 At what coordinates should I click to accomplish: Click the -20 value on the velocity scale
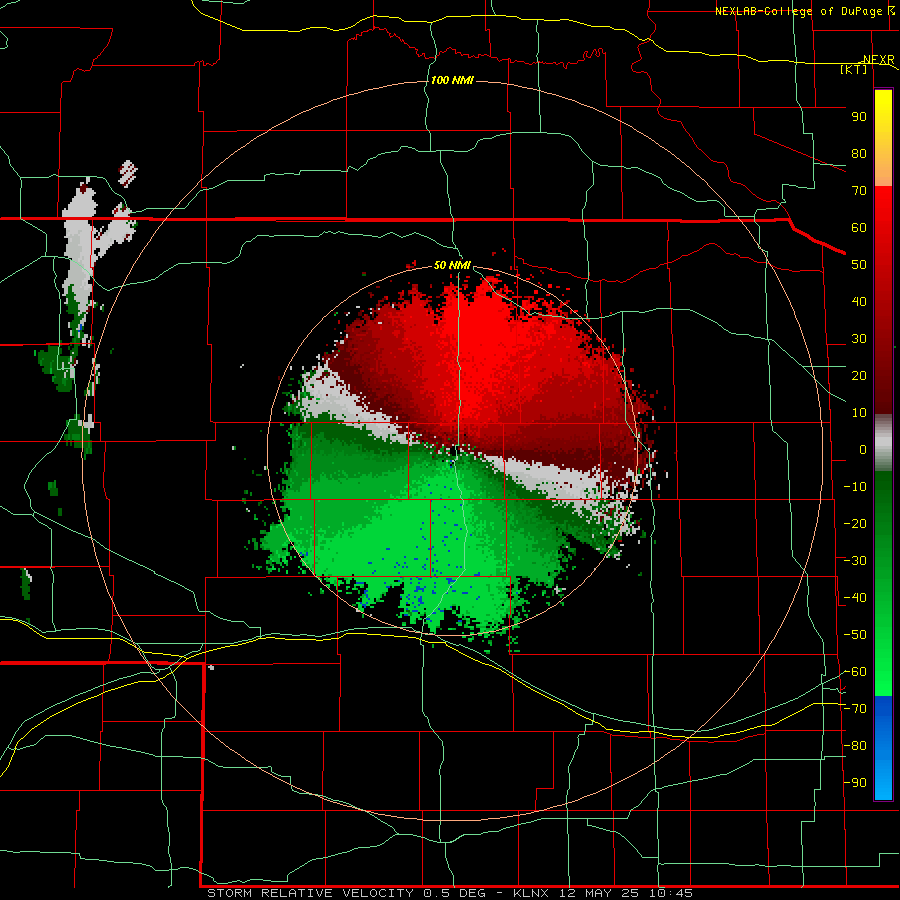(x=855, y=523)
